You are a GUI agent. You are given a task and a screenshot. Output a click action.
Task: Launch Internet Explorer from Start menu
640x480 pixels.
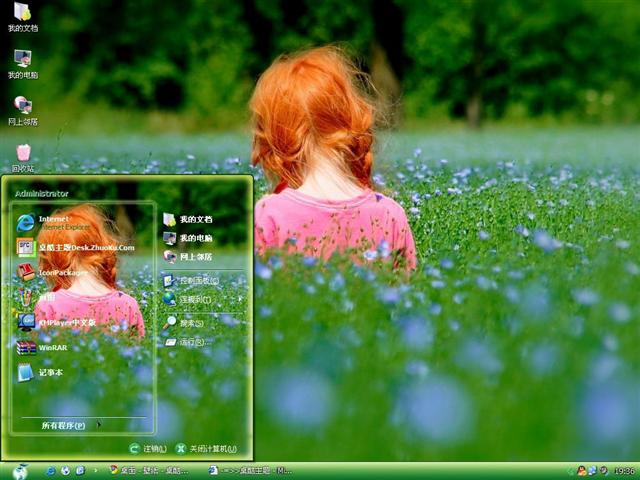pyautogui.click(x=53, y=223)
